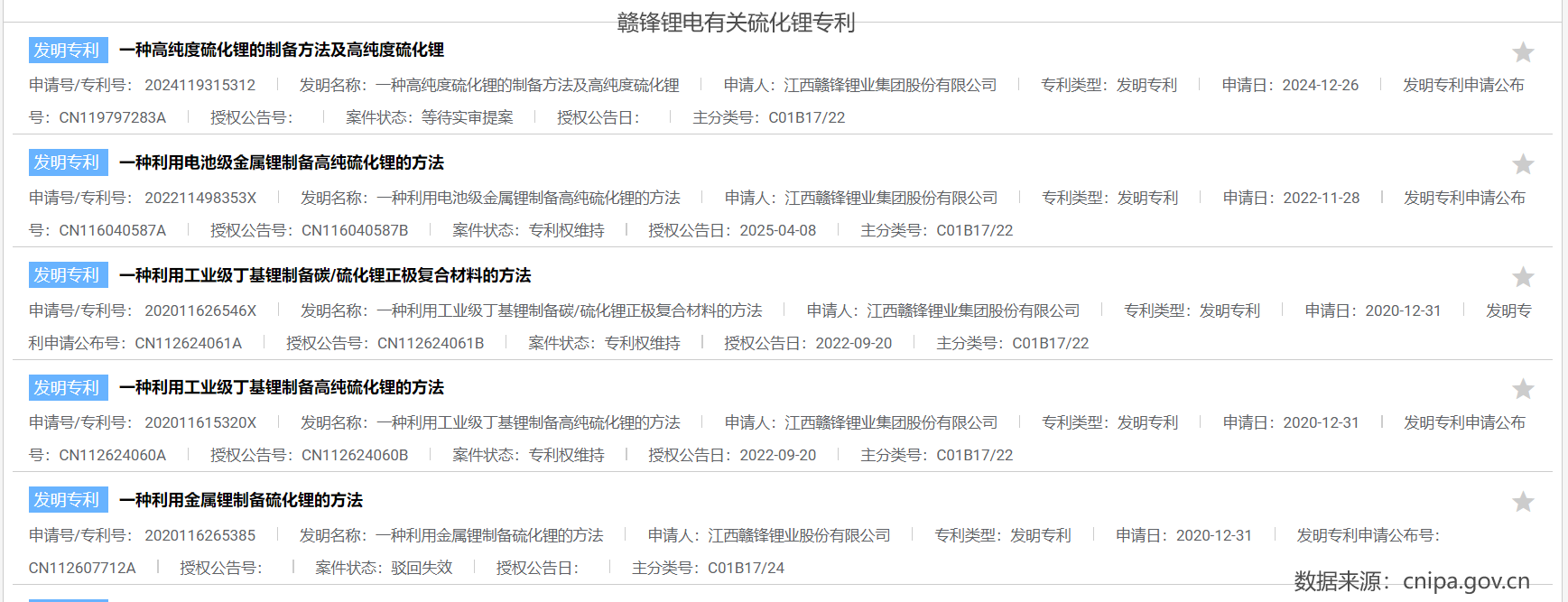Bookmark the 一种利用工业级丁基锂制备高纯硫化锂的方法 patent star
The height and width of the screenshot is (602, 1568).
(x=1523, y=389)
